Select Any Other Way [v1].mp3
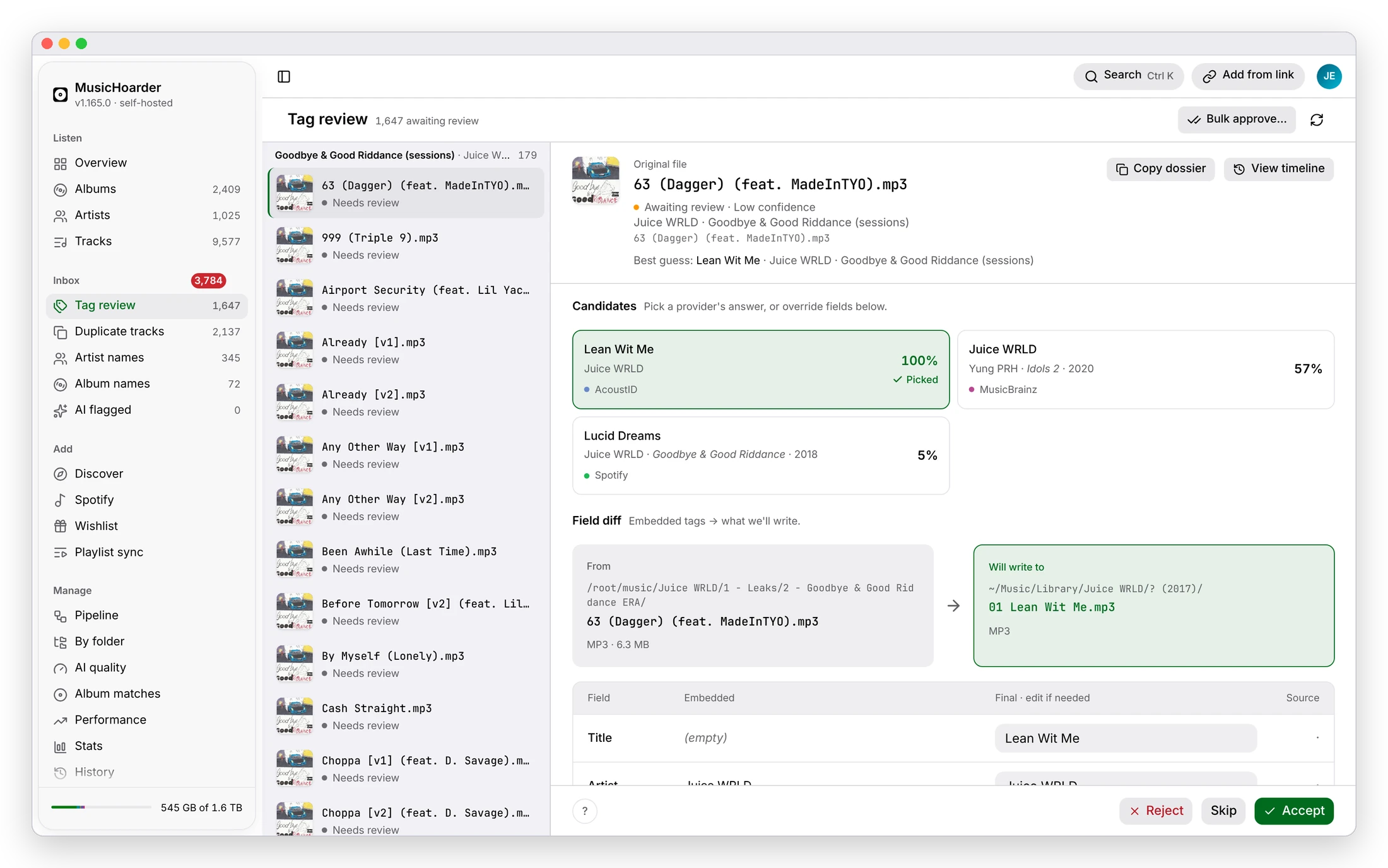This screenshot has width=1388, height=868. (406, 455)
